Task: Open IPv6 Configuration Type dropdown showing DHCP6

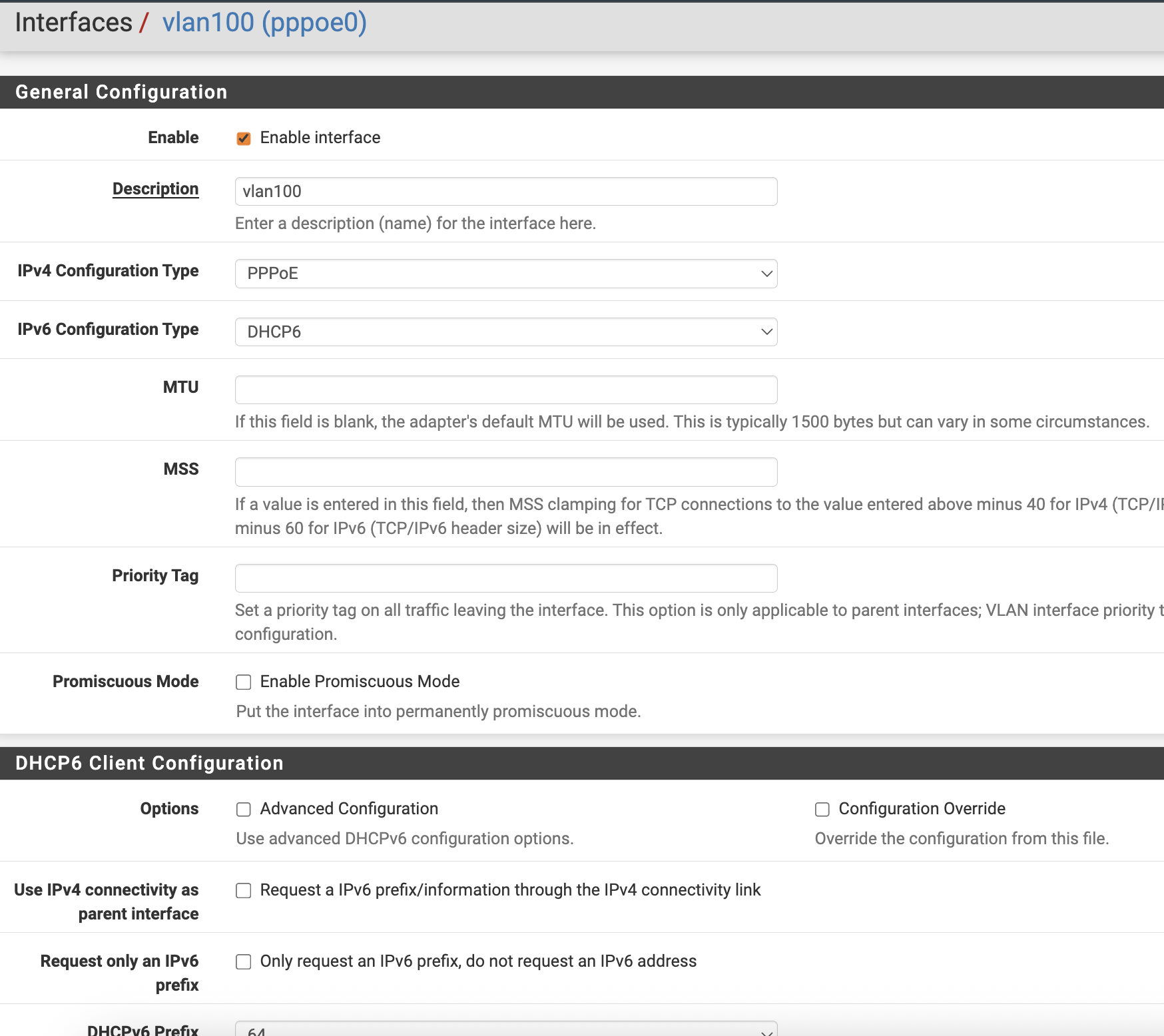Action: (x=506, y=332)
